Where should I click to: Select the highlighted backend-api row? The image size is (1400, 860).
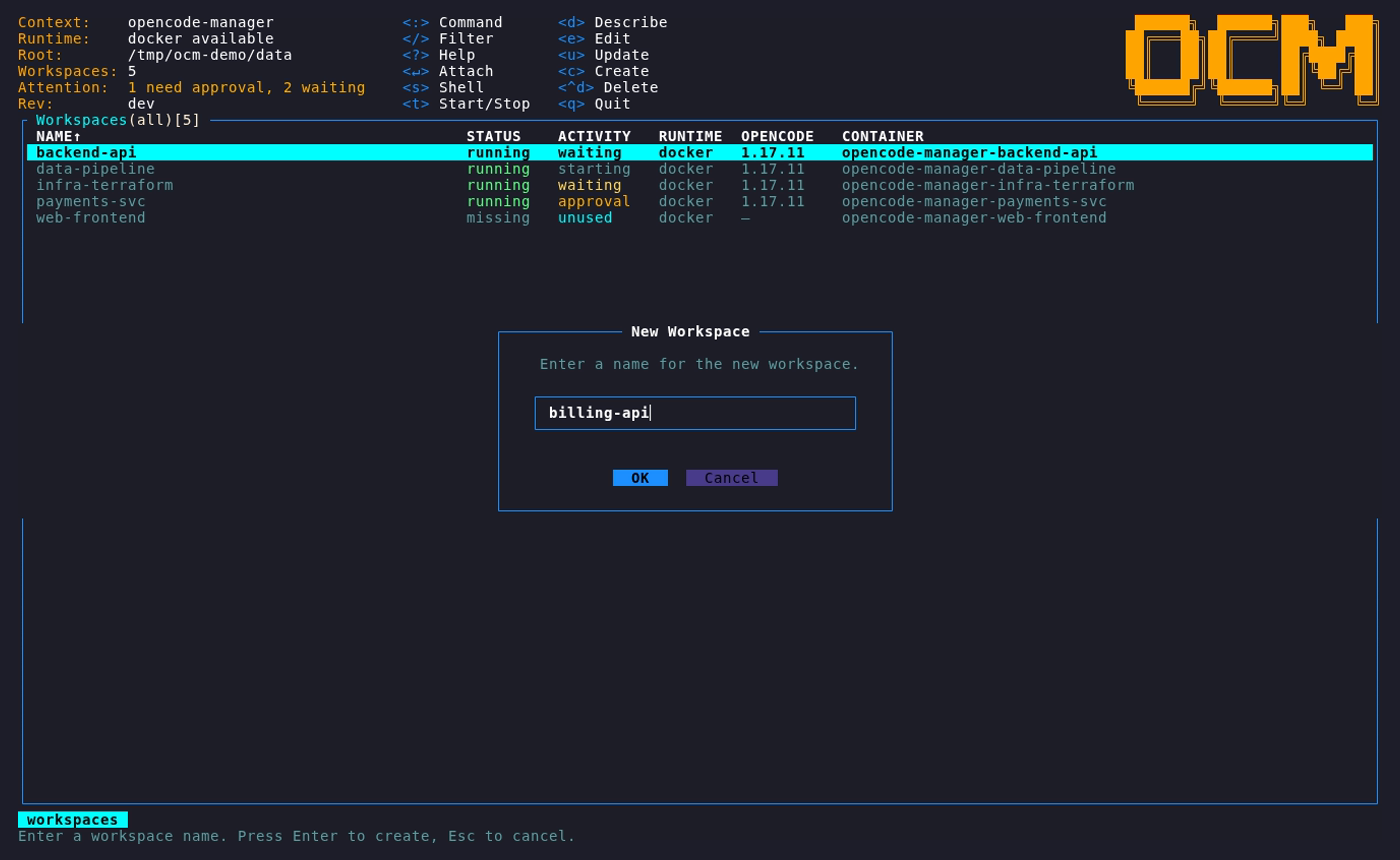(700, 153)
